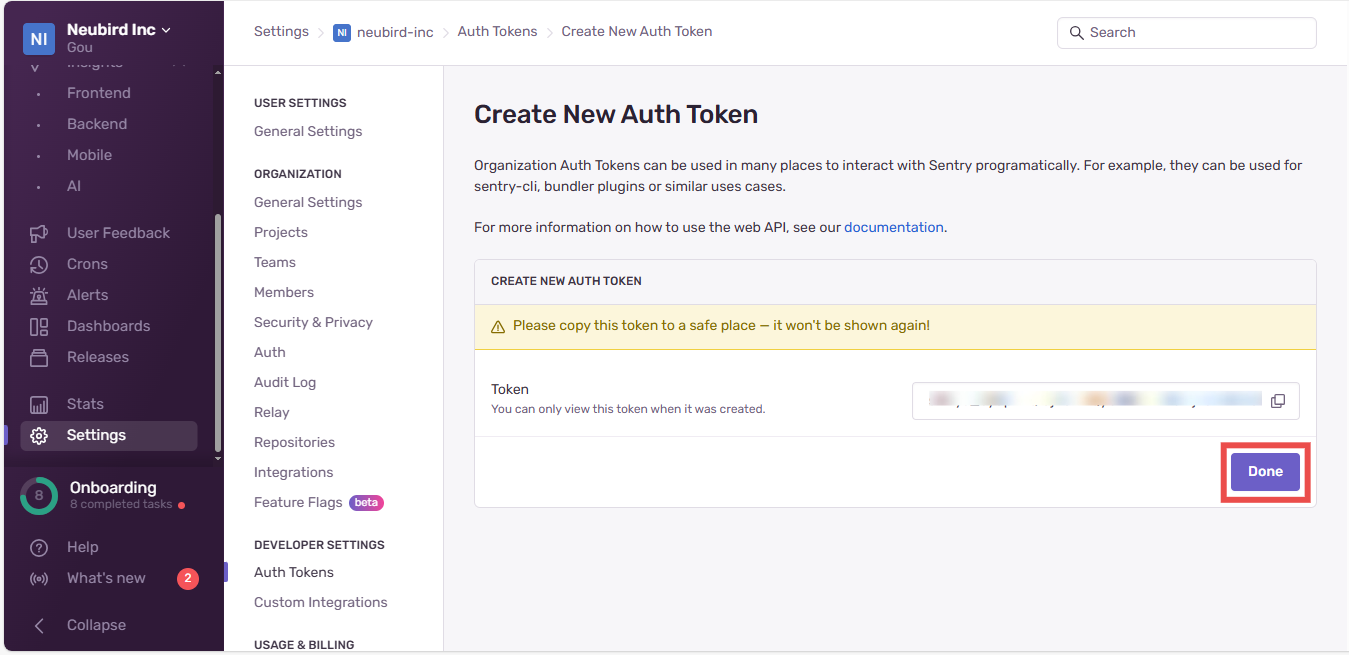Copy the auth token to clipboard
The image size is (1349, 655).
[x=1278, y=400]
